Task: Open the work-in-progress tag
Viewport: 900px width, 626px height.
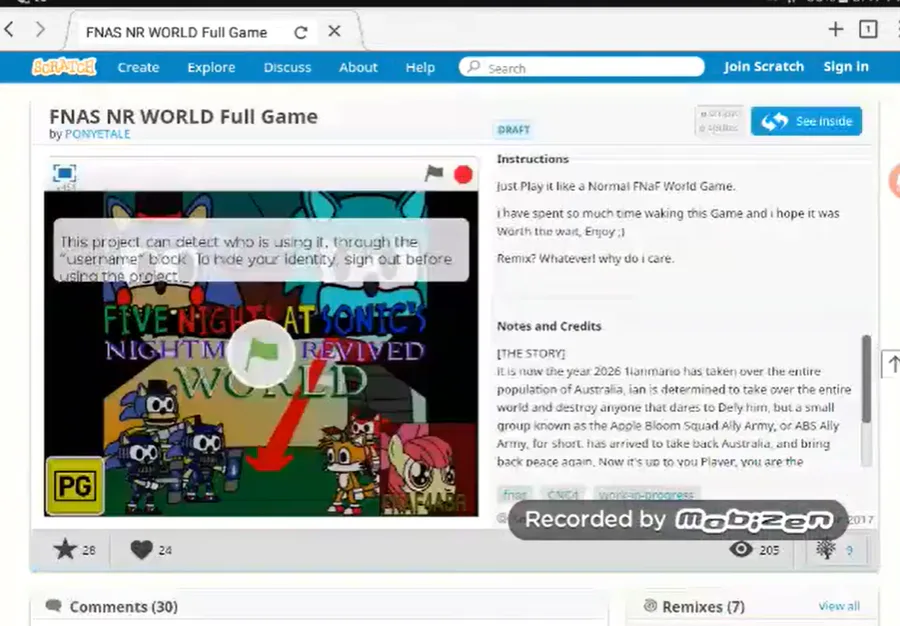Action: 646,495
